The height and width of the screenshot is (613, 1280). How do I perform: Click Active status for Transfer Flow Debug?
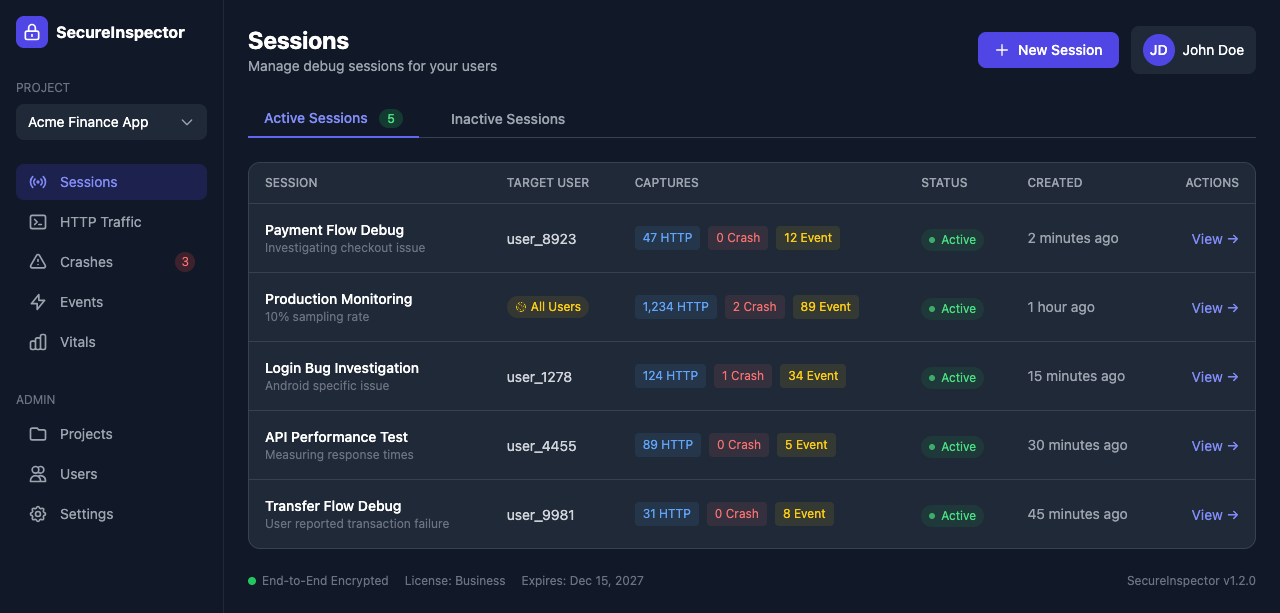click(x=952, y=516)
